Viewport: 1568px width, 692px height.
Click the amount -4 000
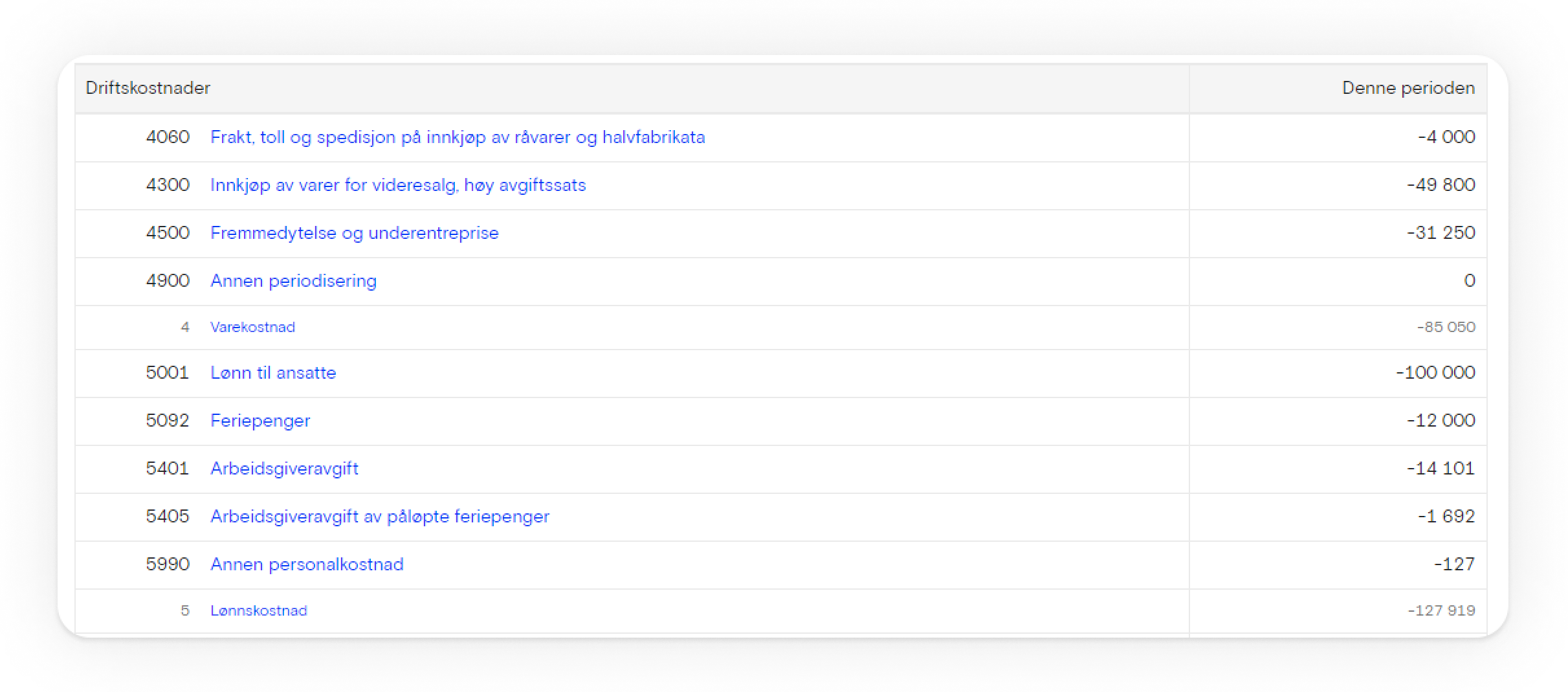1446,137
